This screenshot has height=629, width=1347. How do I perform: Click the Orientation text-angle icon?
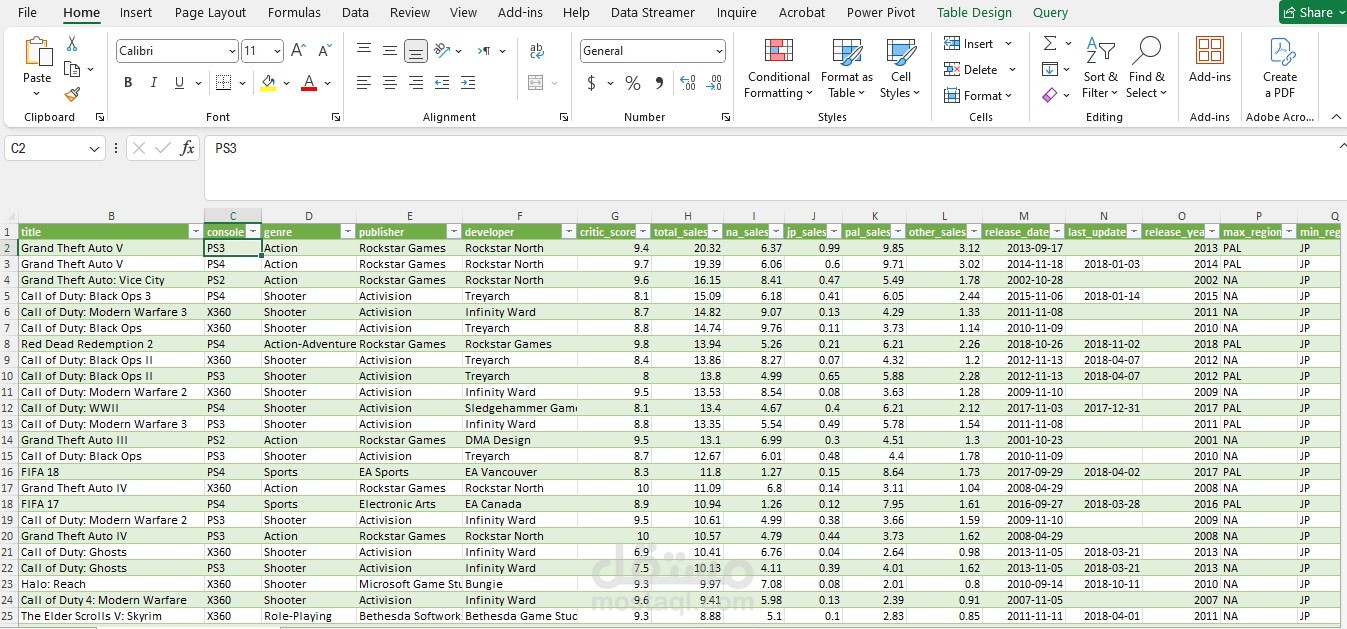coord(444,50)
